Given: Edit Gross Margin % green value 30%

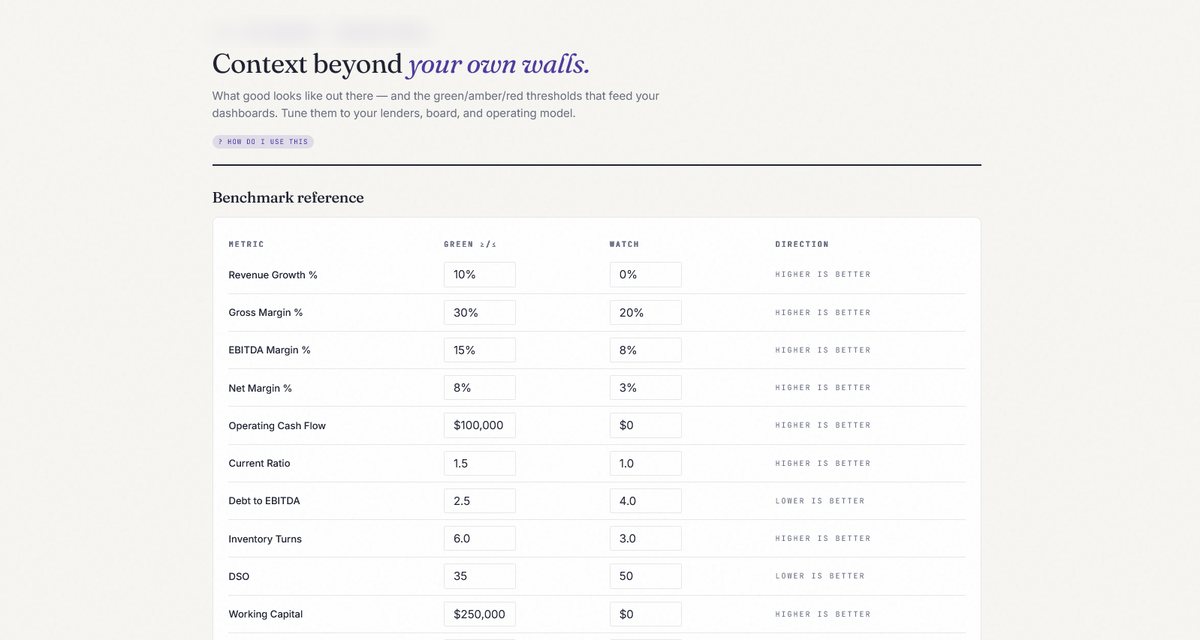Looking at the screenshot, I should coord(480,313).
